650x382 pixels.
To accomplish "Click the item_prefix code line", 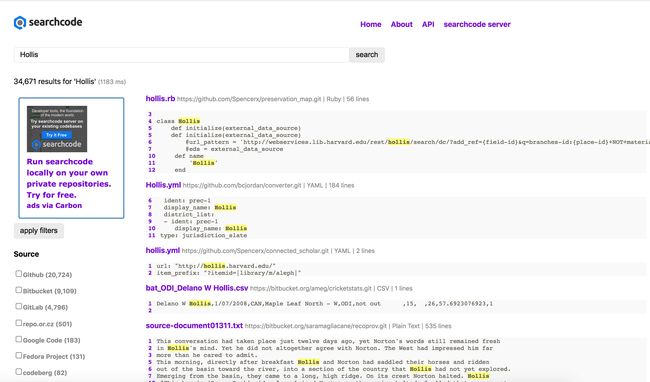I will pyautogui.click(x=229, y=273).
